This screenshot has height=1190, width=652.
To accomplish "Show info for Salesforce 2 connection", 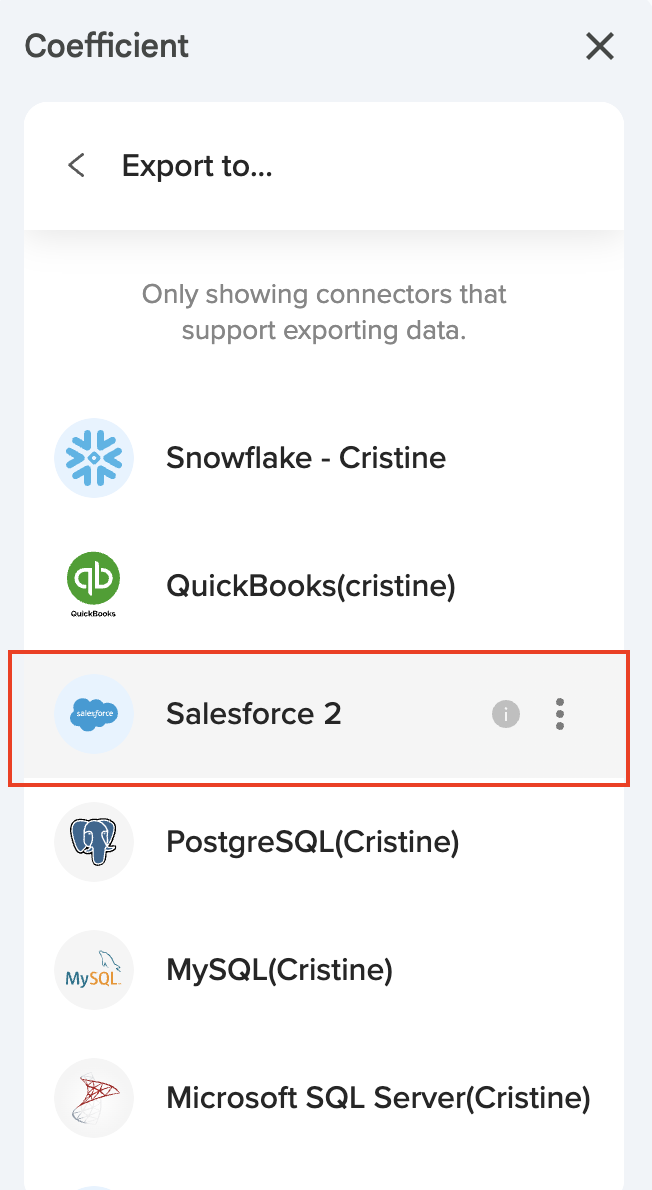I will click(506, 714).
